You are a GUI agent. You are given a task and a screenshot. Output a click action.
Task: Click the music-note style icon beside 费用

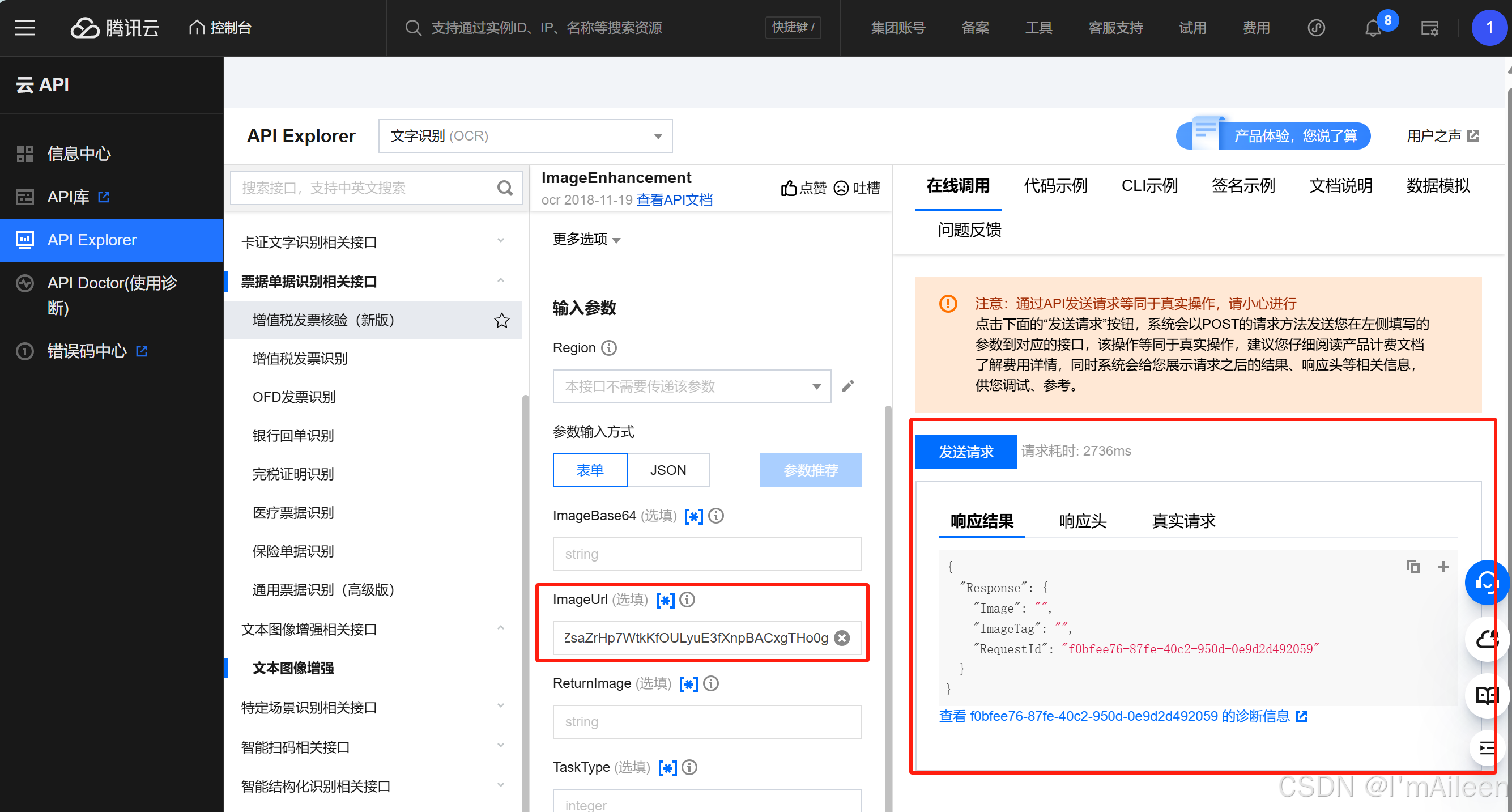point(1316,28)
